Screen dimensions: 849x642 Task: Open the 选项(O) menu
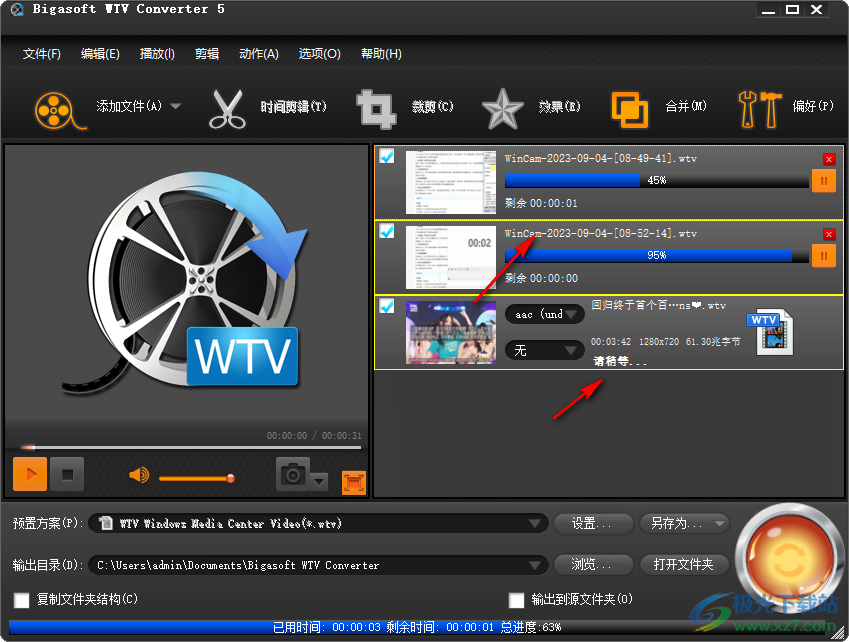click(319, 54)
